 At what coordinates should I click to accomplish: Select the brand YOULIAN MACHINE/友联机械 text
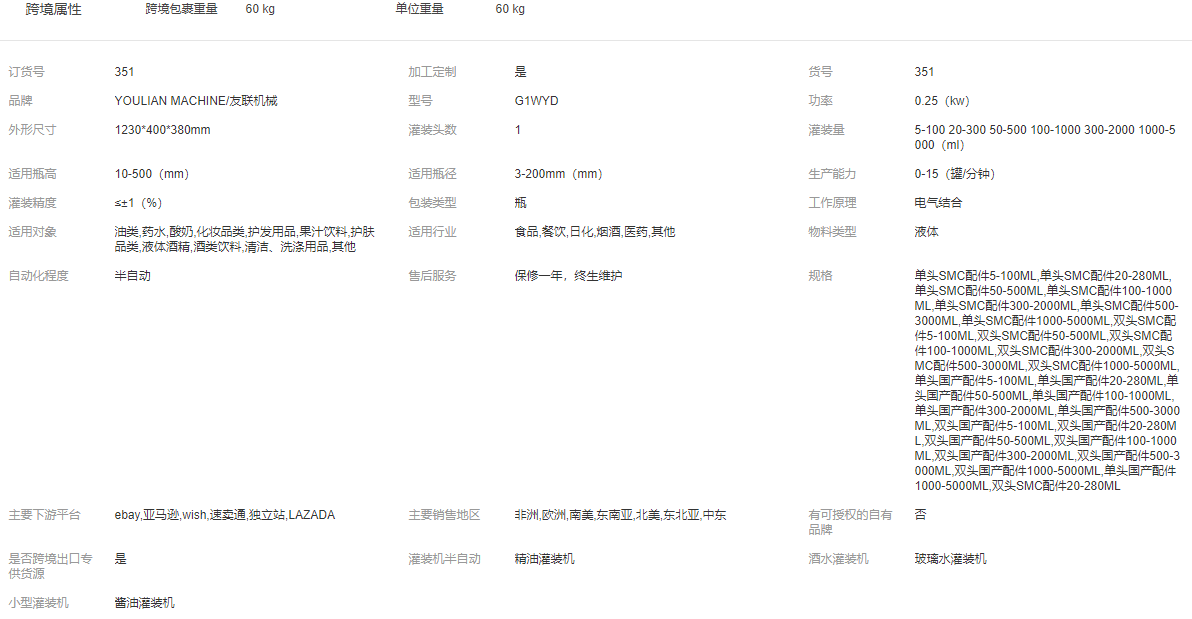(196, 101)
